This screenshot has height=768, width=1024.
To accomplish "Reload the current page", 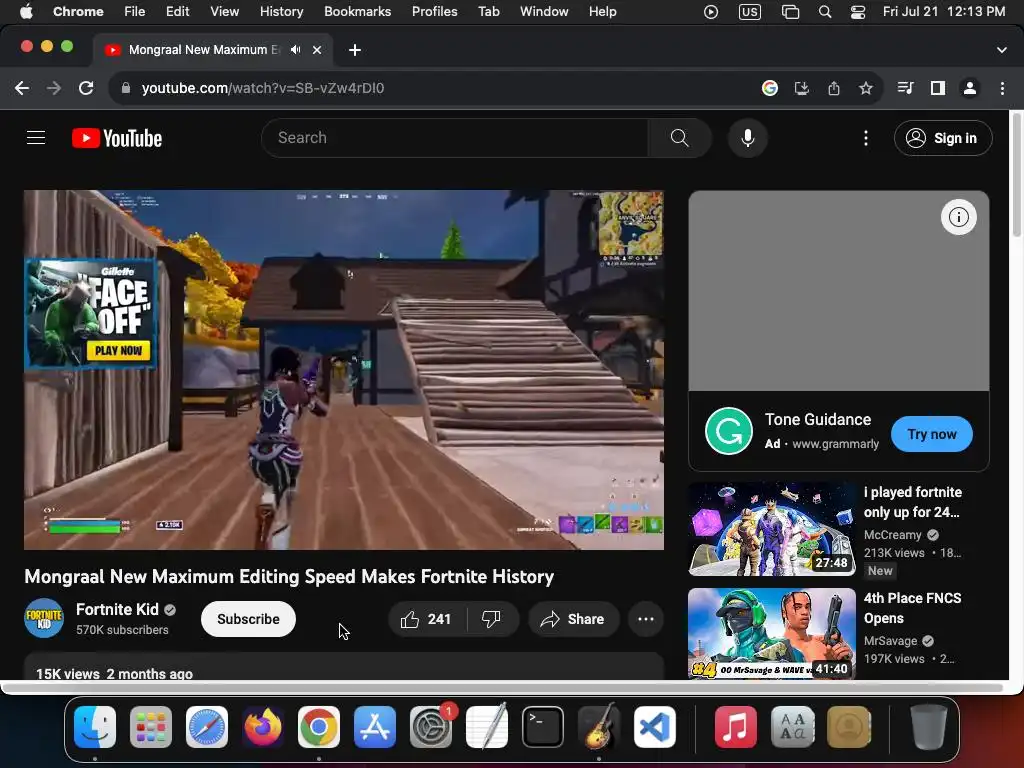I will pyautogui.click(x=86, y=88).
